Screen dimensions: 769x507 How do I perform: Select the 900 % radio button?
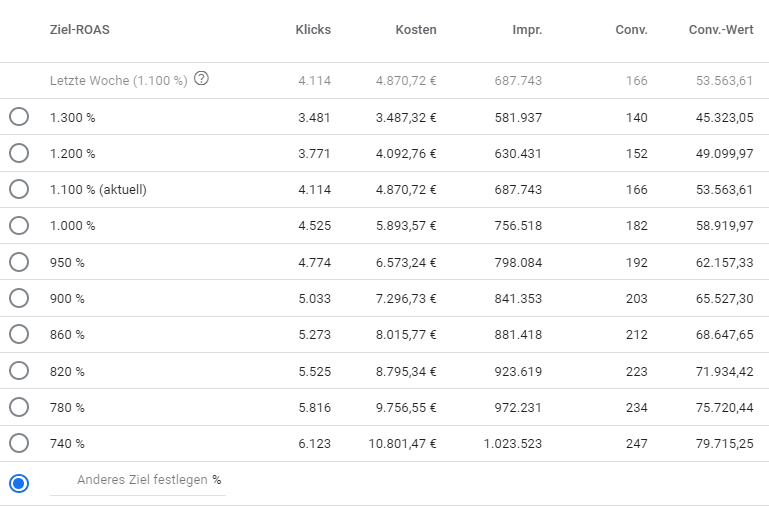(x=19, y=298)
